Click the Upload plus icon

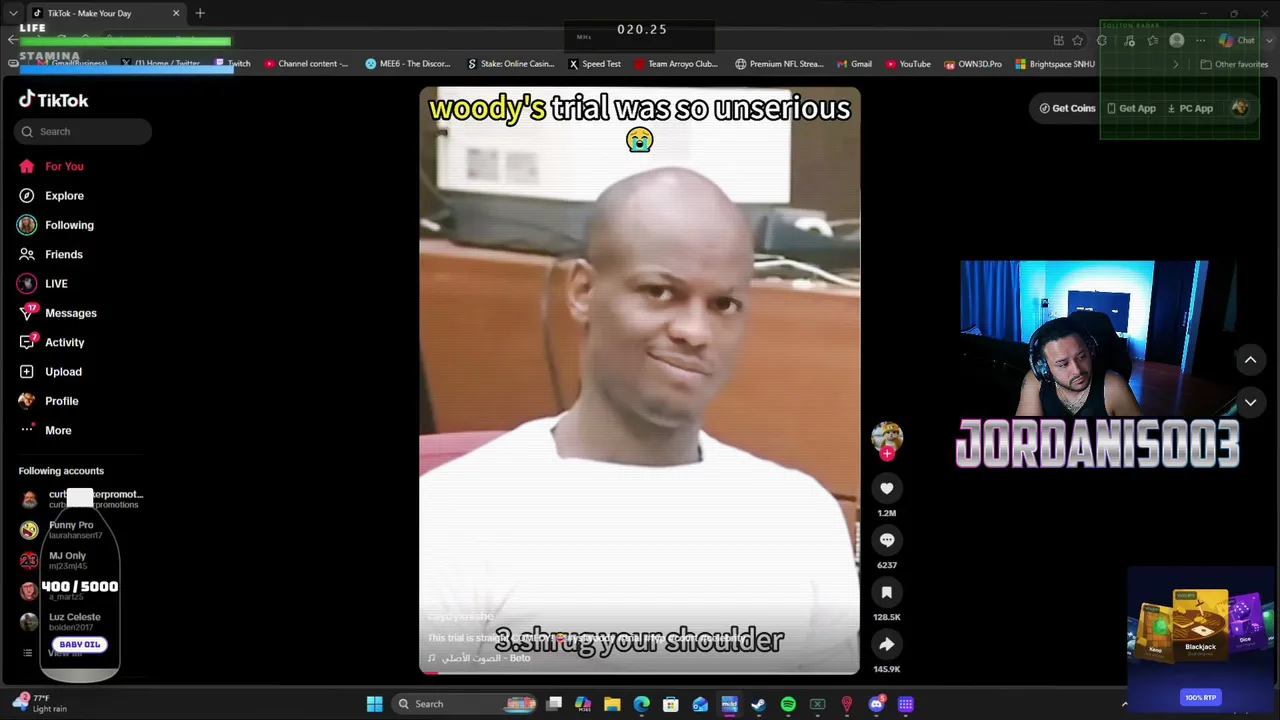click(x=27, y=372)
